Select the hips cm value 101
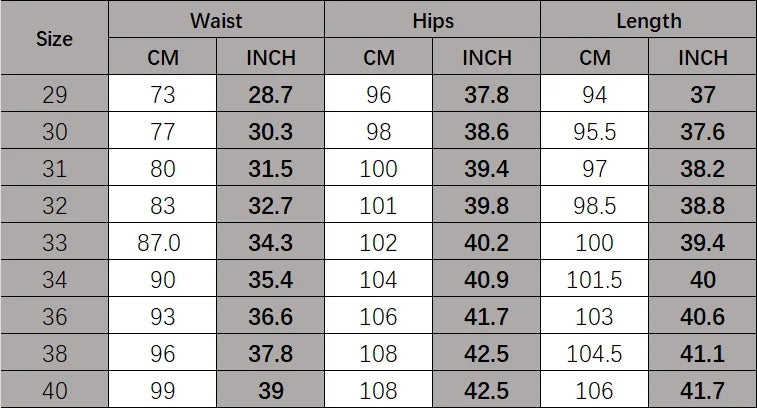This screenshot has height=408, width=757. point(379,206)
